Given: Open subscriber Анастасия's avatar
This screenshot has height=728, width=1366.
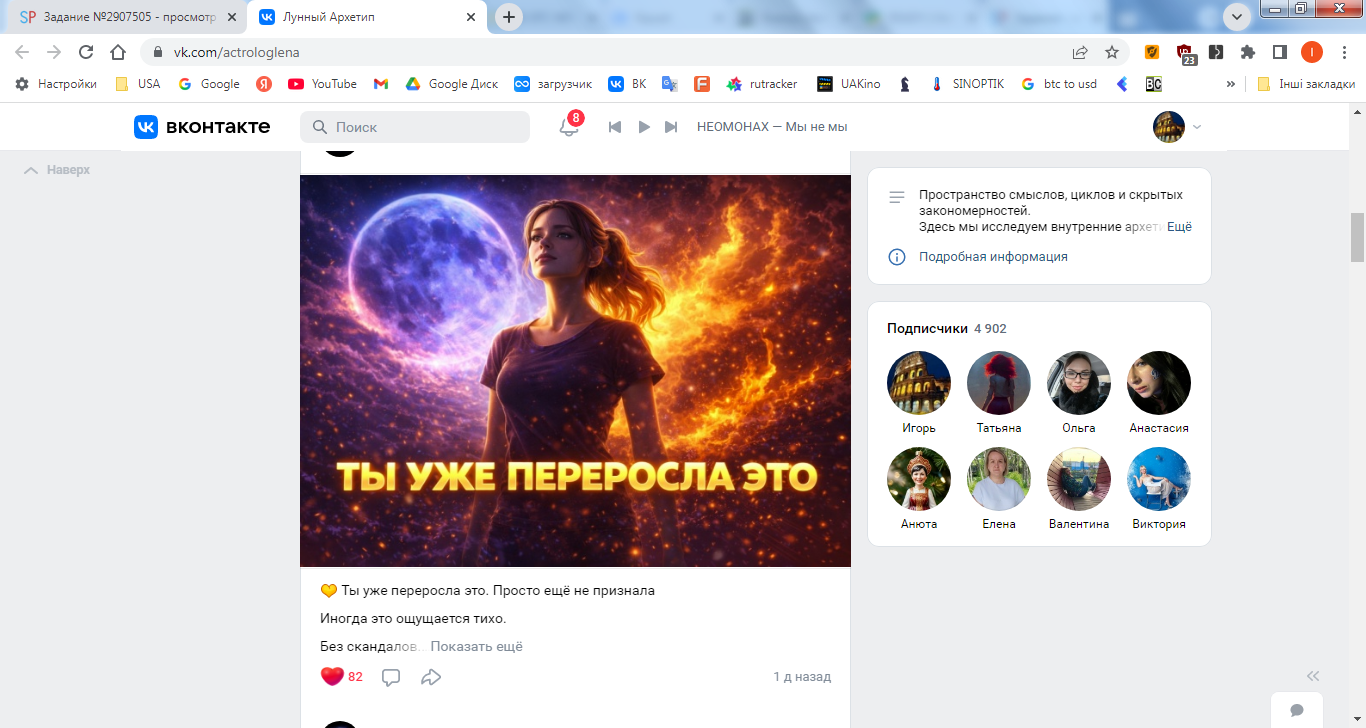Looking at the screenshot, I should pos(1159,383).
